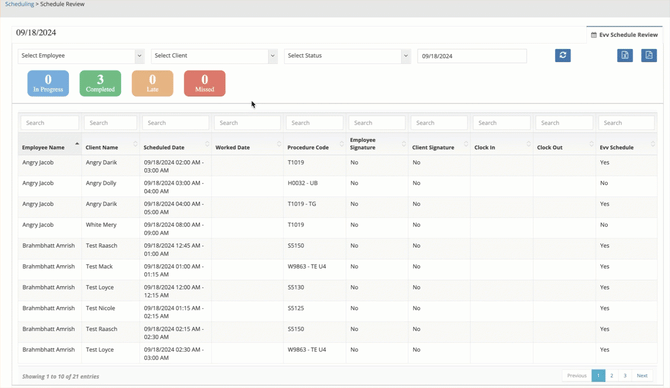The width and height of the screenshot is (670, 388).
Task: Click Showing 1 to 10 of 21 entries
Action: pyautogui.click(x=61, y=376)
